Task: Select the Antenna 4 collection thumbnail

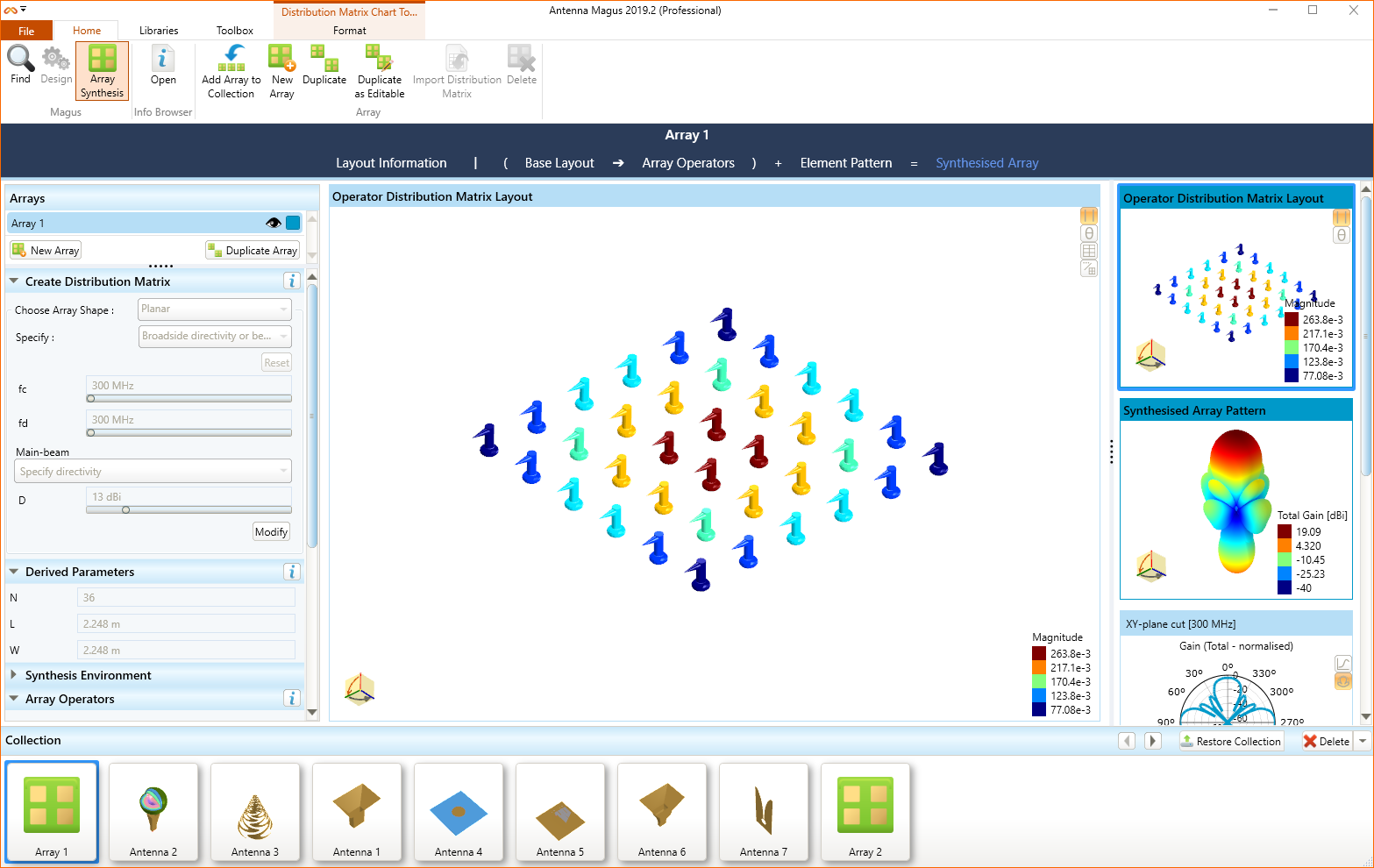Action: 459,812
